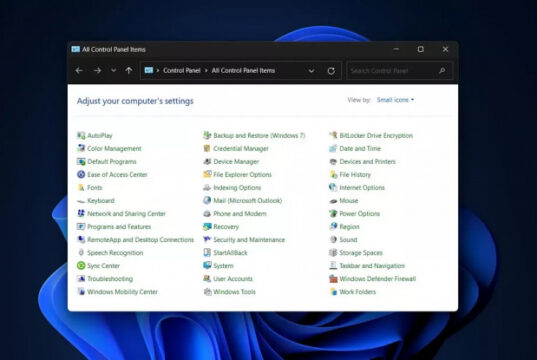Open the AutoPlay icon
Viewport: 537px width, 360px height.
[81, 135]
